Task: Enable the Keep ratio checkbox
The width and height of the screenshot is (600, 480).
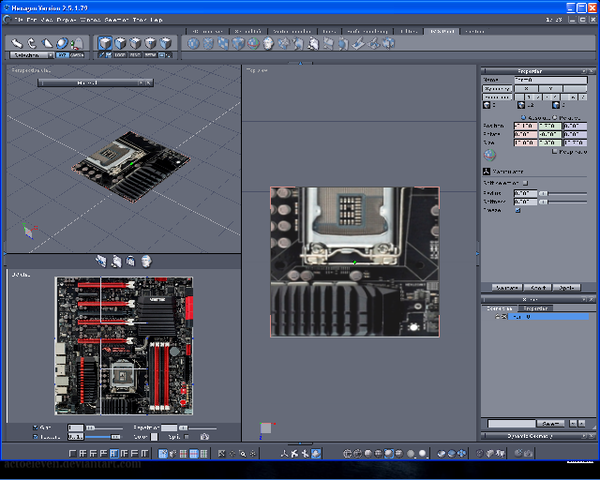Action: coord(555,152)
